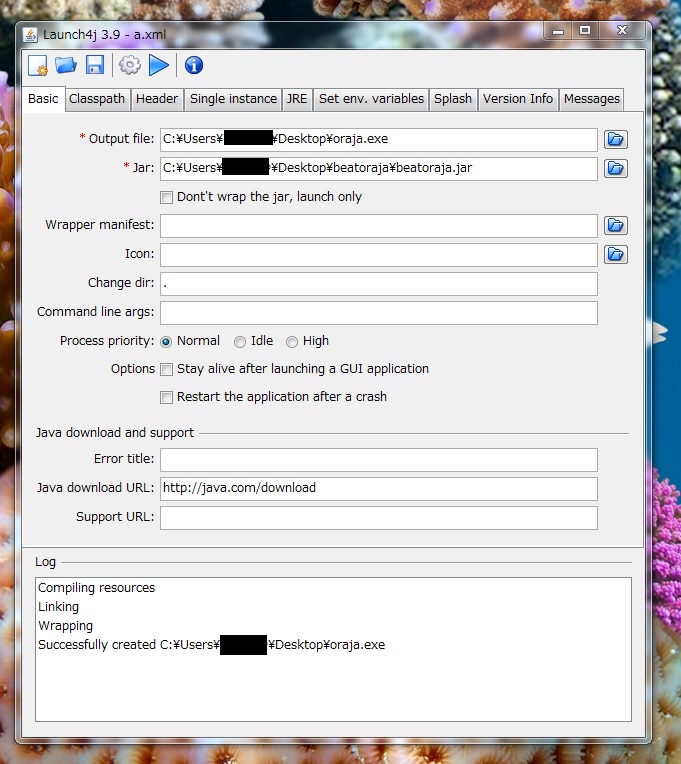
Task: Enable Stay alive after launching a GUI application
Action: (x=167, y=369)
